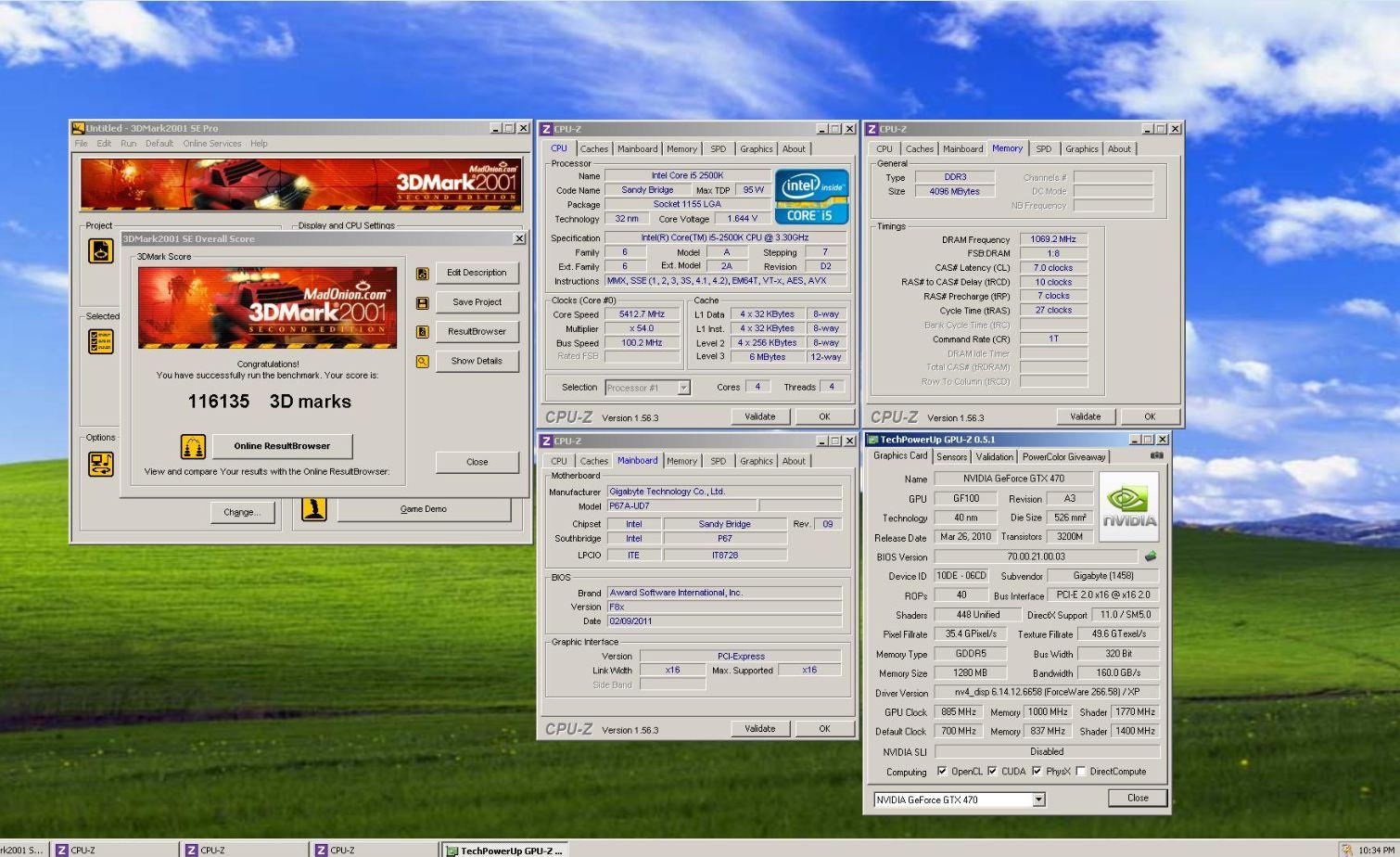
Task: Click the taskbar clock showing 10:34 PM
Action: [x=1375, y=851]
